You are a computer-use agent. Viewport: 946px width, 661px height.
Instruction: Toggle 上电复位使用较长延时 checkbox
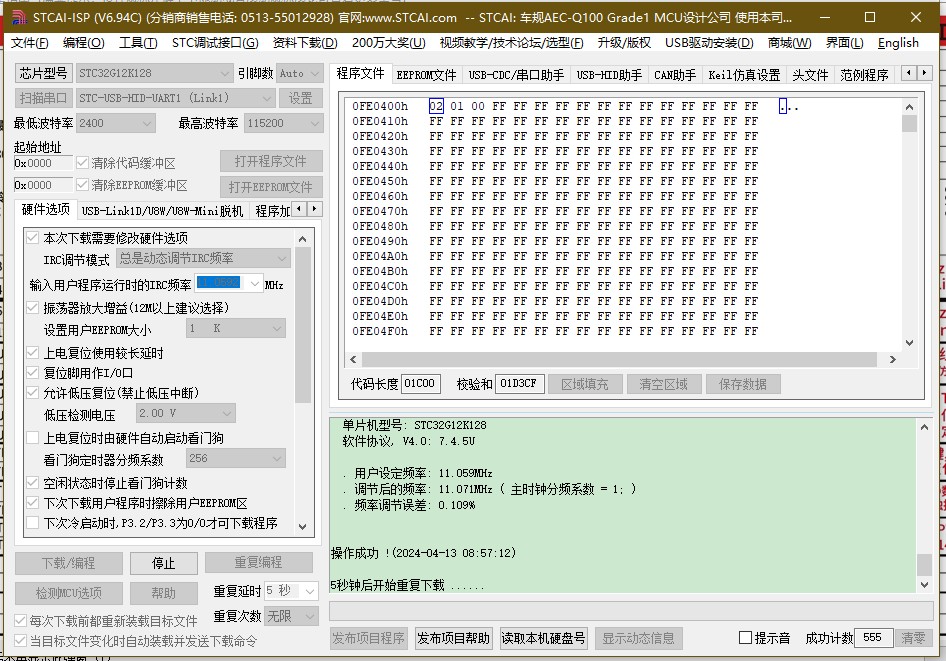pyautogui.click(x=33, y=353)
